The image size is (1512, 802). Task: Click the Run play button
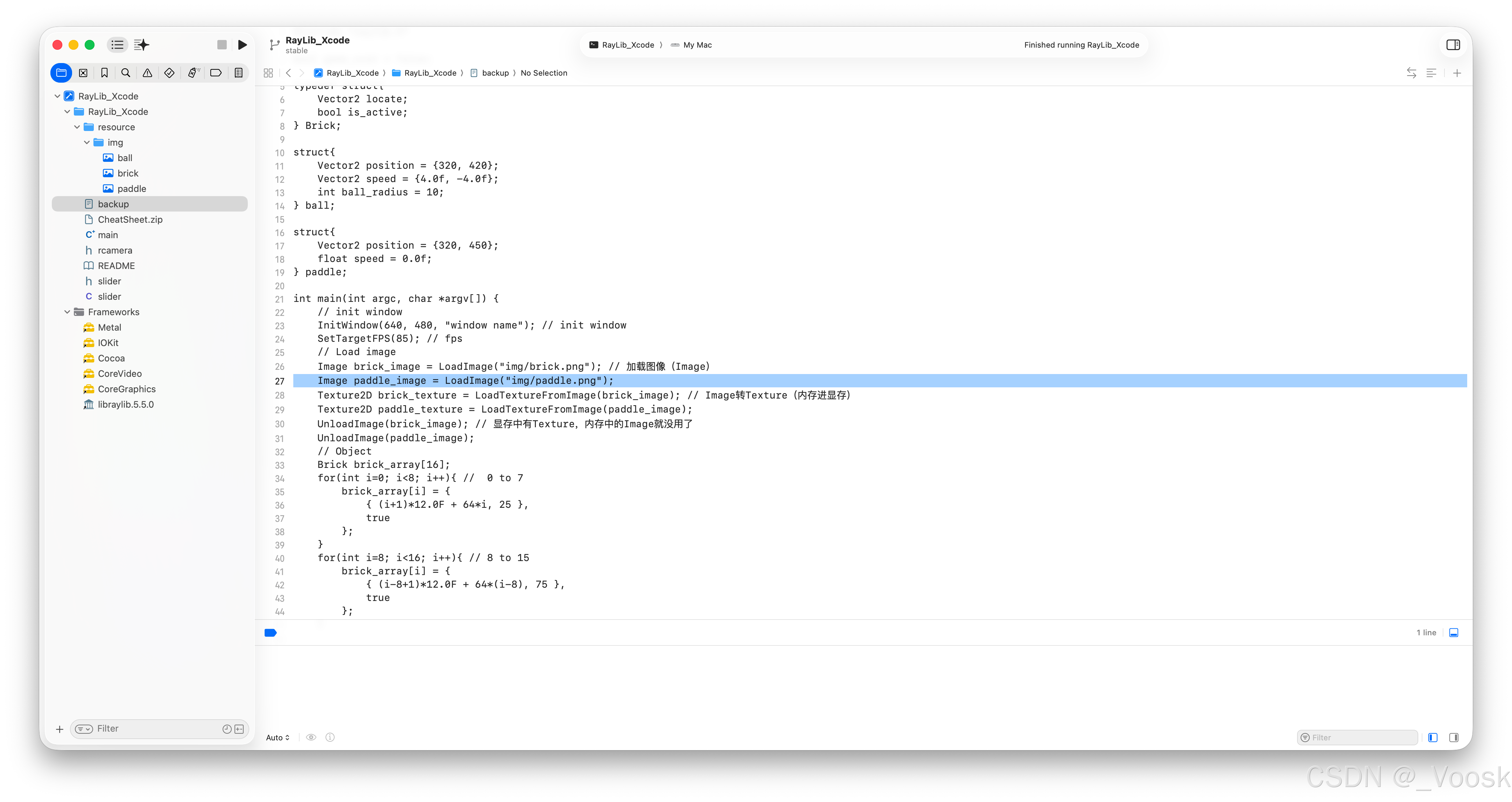pos(243,44)
